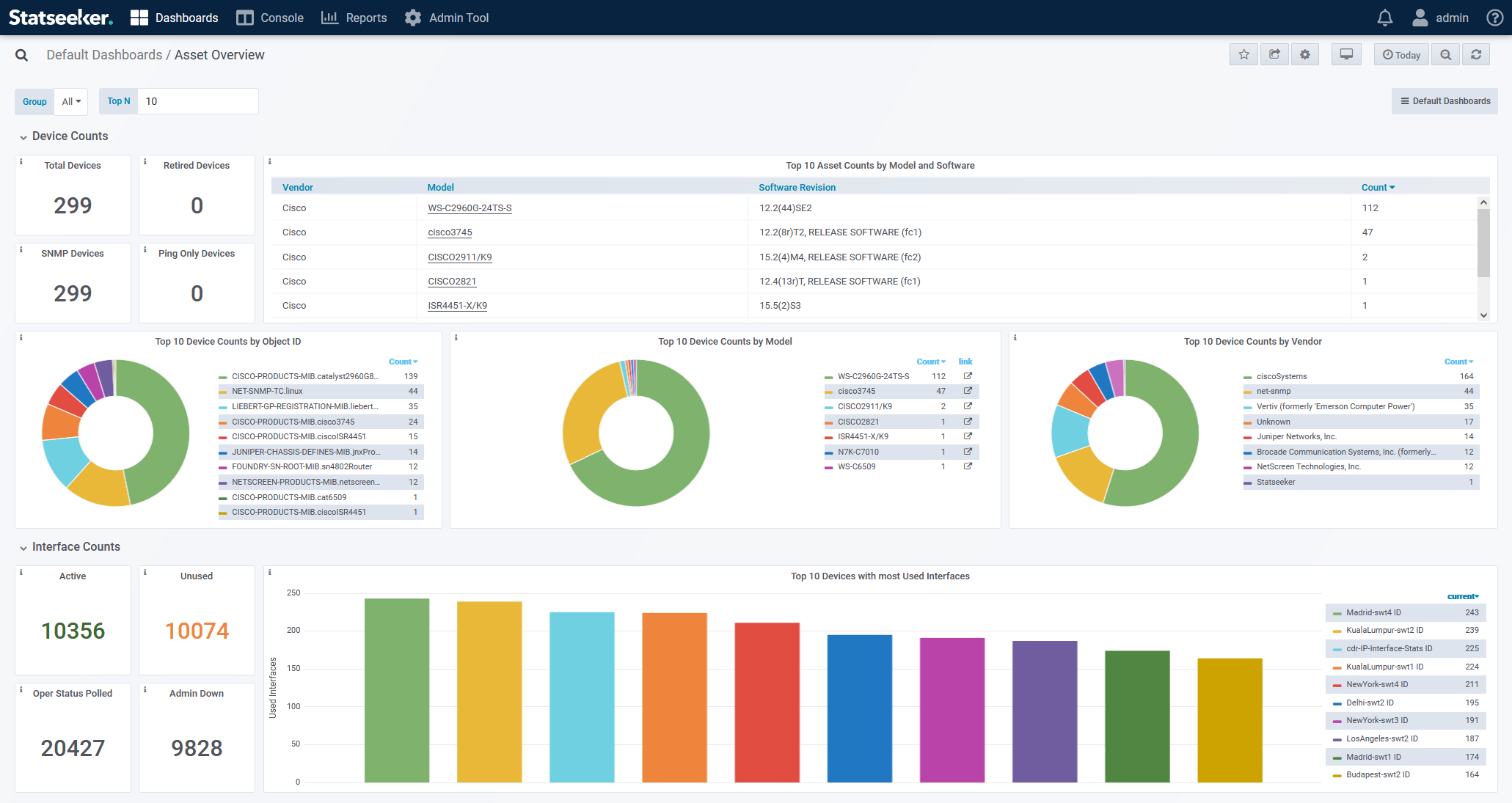Toggle Madrid-swt4 ID series in legend
Image resolution: width=1512 pixels, height=803 pixels.
point(1373,612)
